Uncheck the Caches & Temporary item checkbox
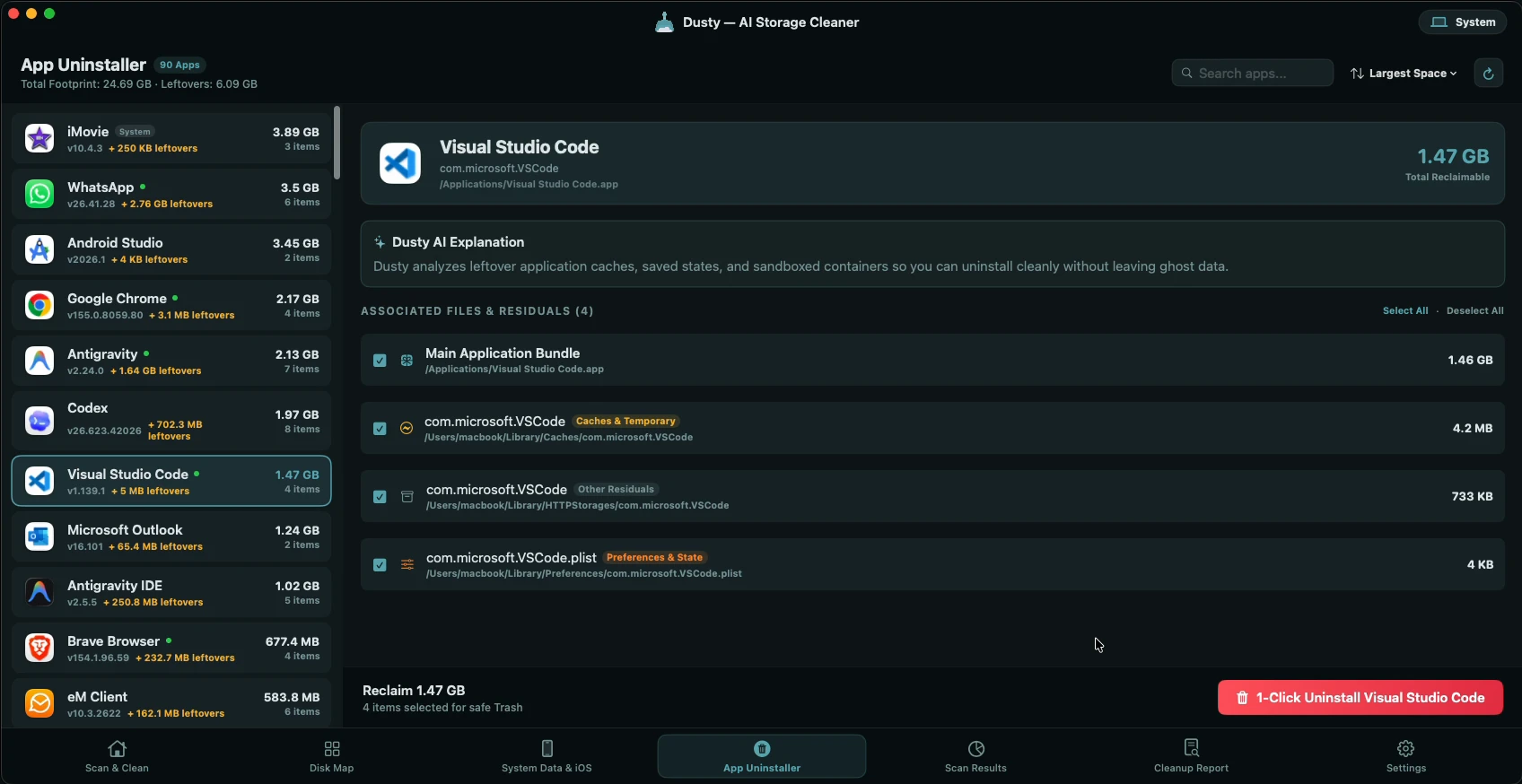 click(380, 429)
